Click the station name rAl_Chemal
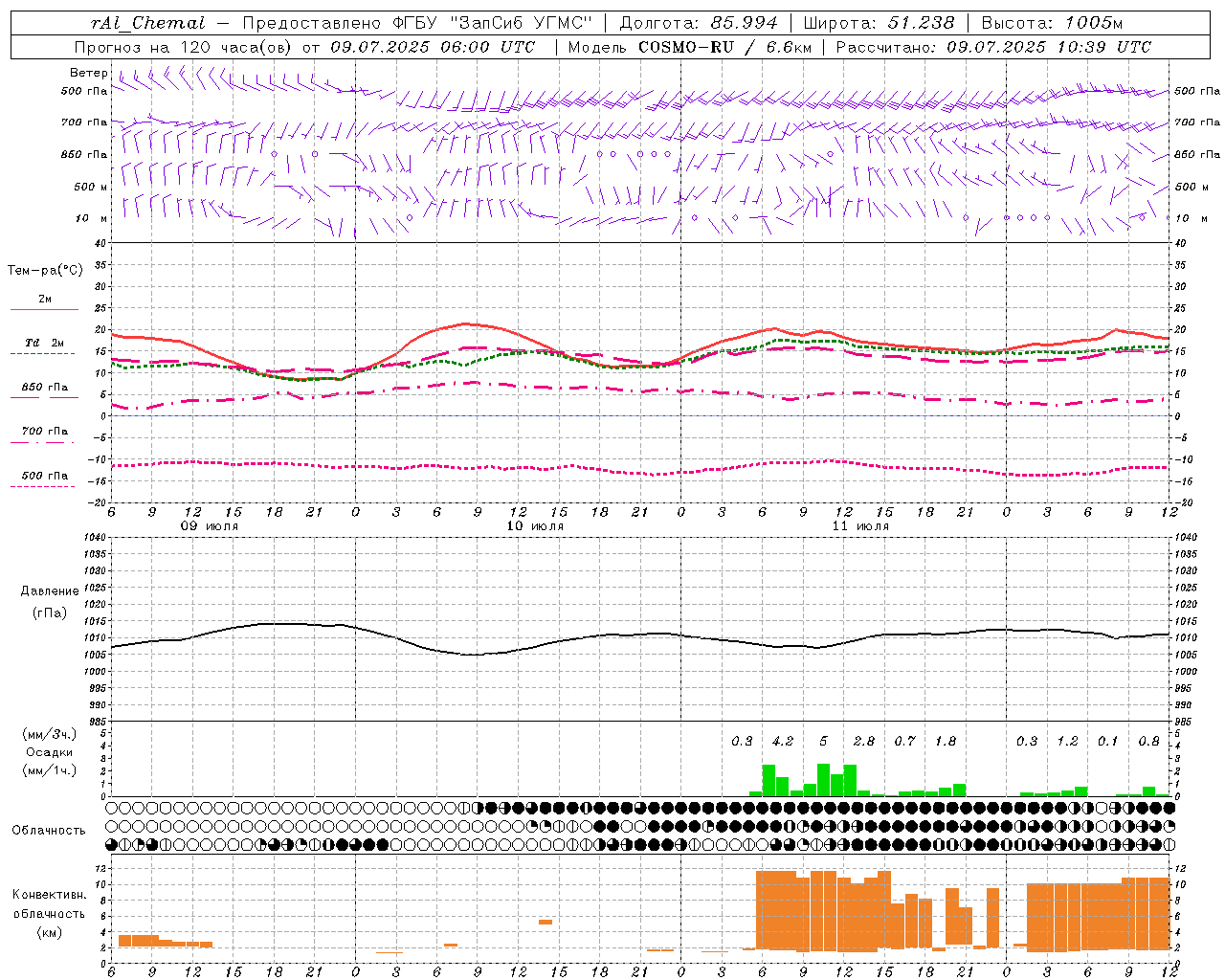Screen dimensions: 1225x980 click(147, 23)
